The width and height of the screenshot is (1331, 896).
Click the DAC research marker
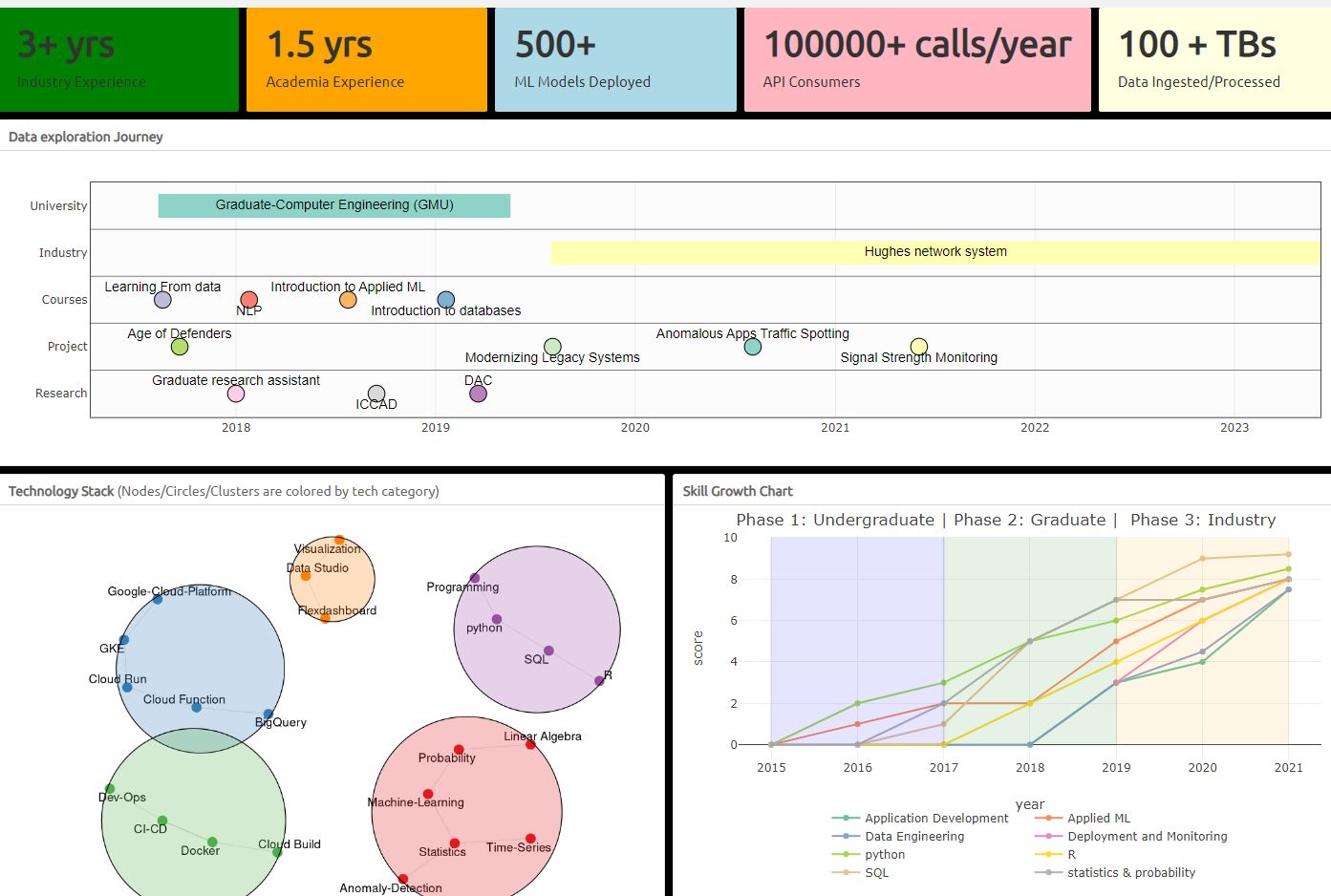(x=478, y=394)
